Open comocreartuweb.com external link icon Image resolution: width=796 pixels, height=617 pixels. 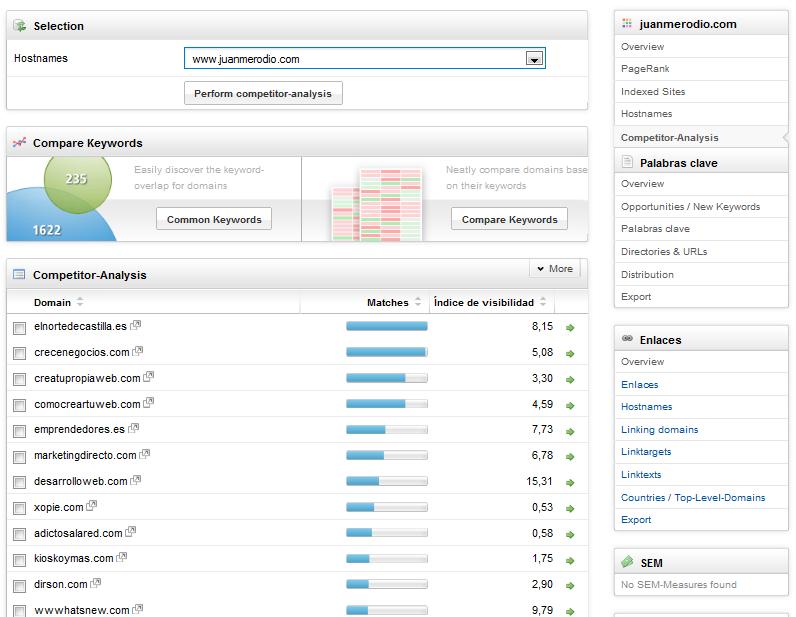tap(148, 403)
